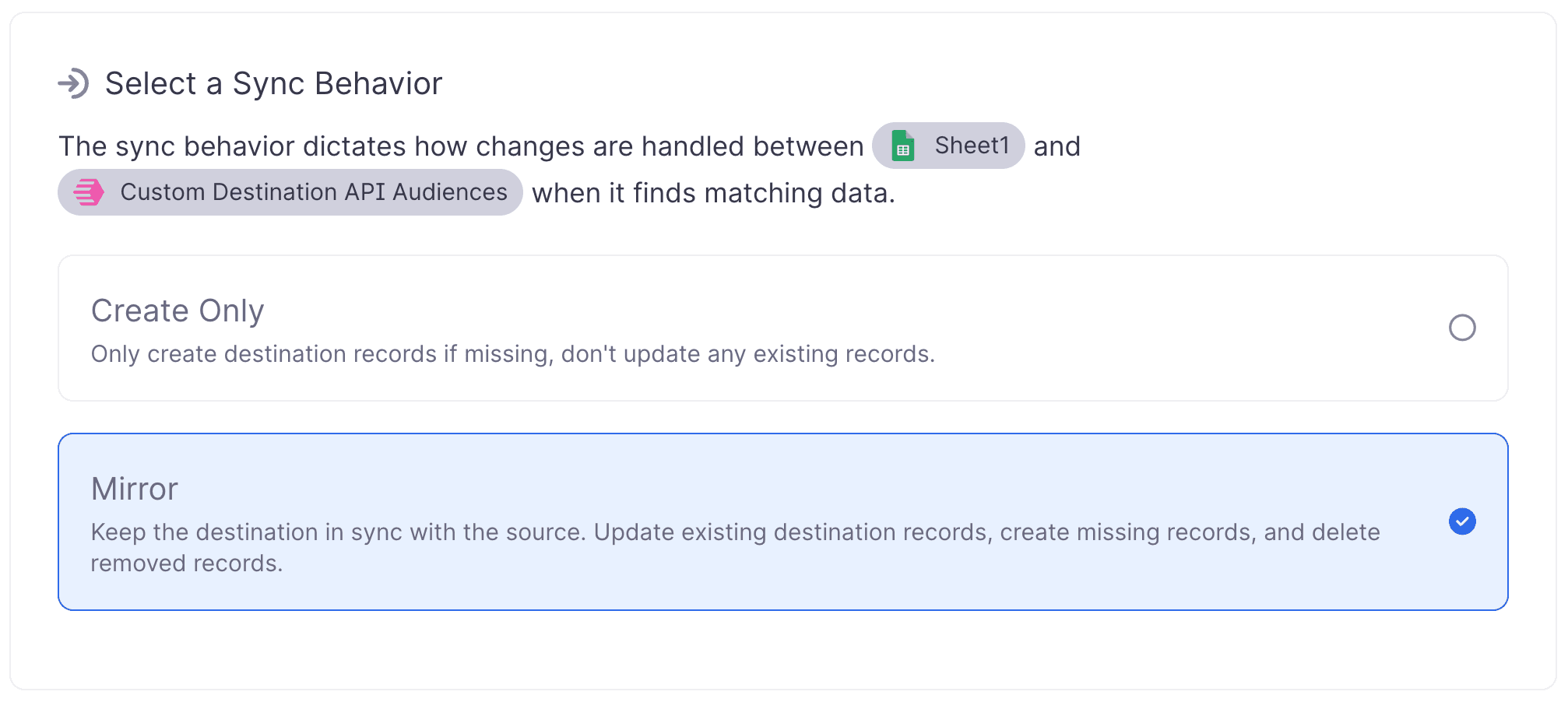The image size is (1568, 702).
Task: Click the Select a Sync Behavior heading
Action: [x=274, y=82]
